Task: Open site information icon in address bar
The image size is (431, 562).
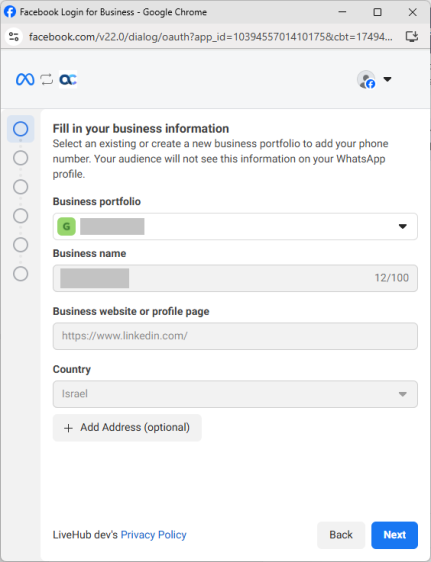Action: [x=14, y=37]
